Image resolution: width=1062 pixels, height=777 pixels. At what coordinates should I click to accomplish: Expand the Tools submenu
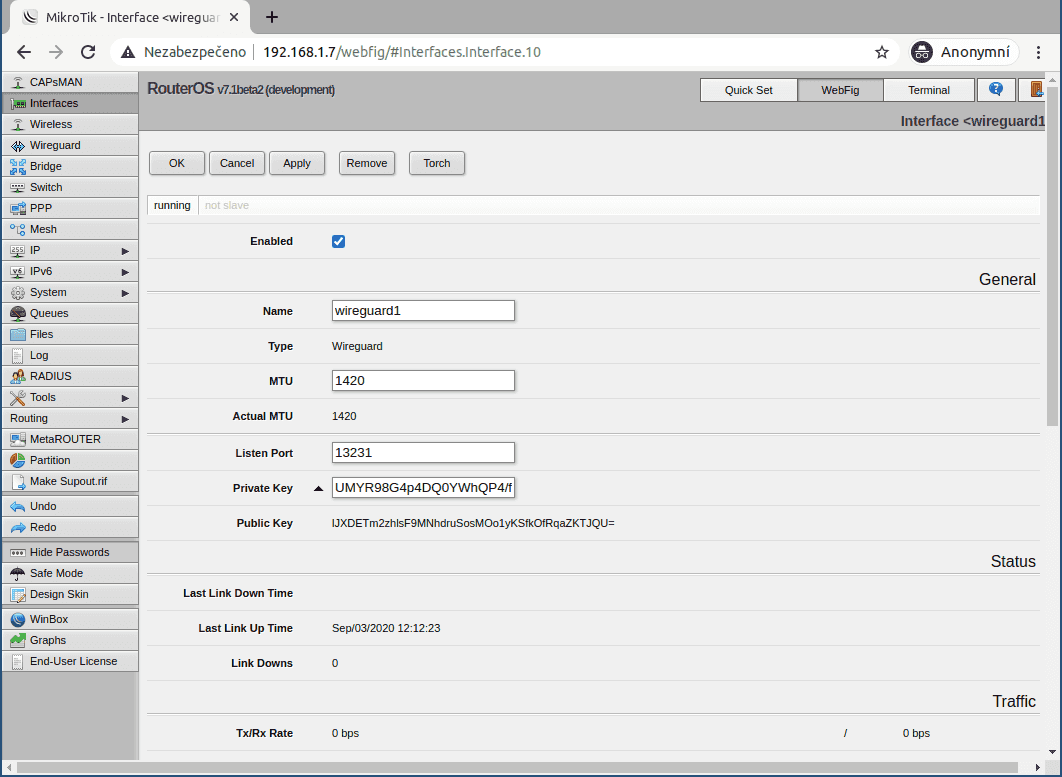[125, 398]
